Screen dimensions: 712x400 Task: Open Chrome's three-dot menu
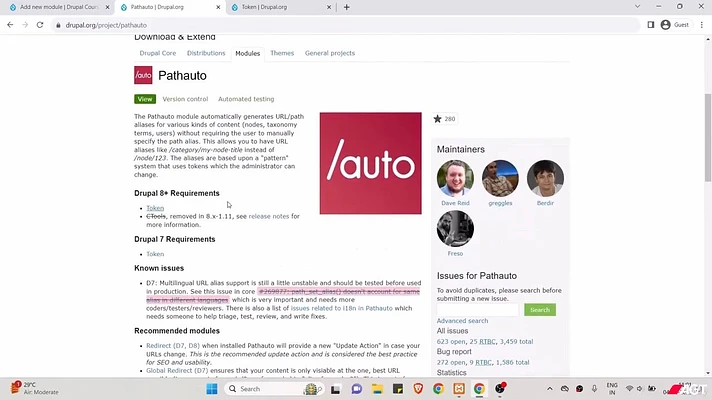click(702, 25)
